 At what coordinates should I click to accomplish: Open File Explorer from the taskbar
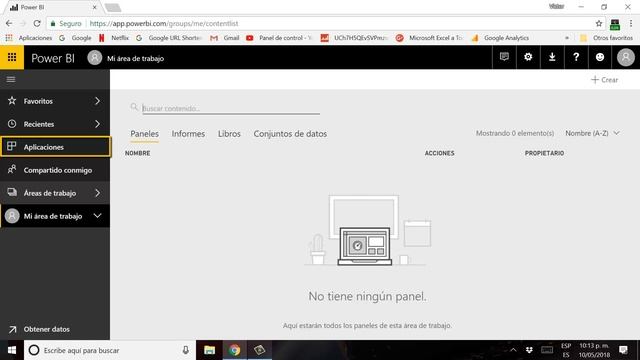pos(209,350)
